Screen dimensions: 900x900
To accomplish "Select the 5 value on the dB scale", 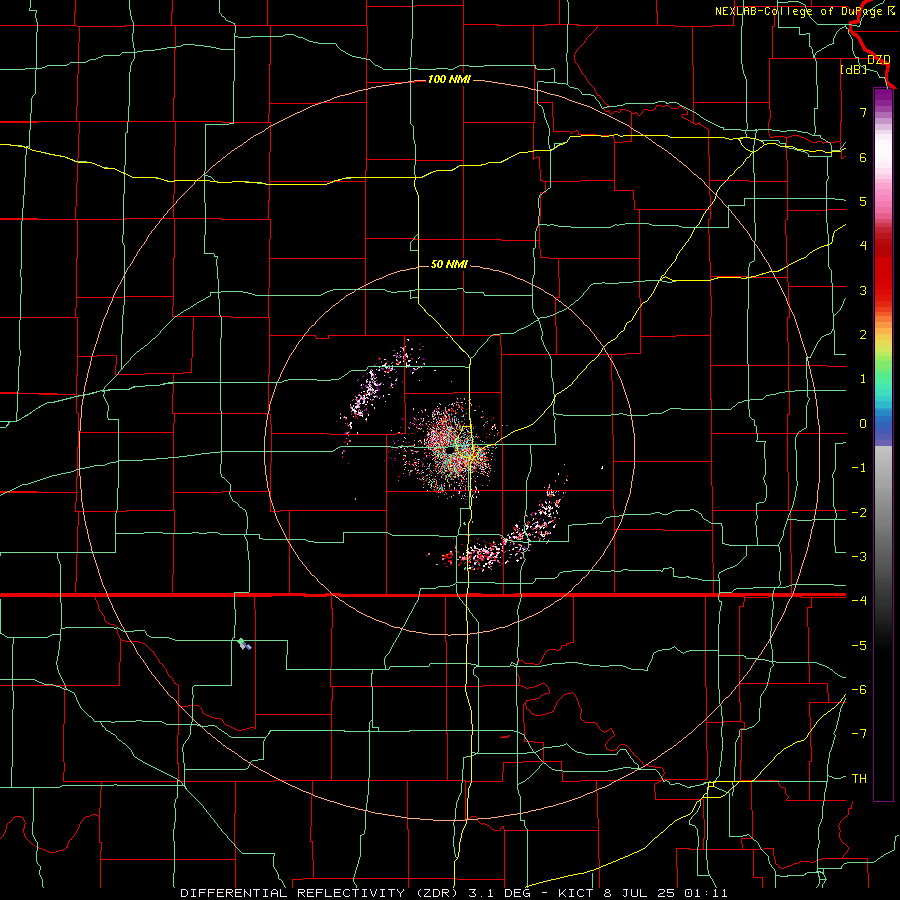I will [863, 201].
